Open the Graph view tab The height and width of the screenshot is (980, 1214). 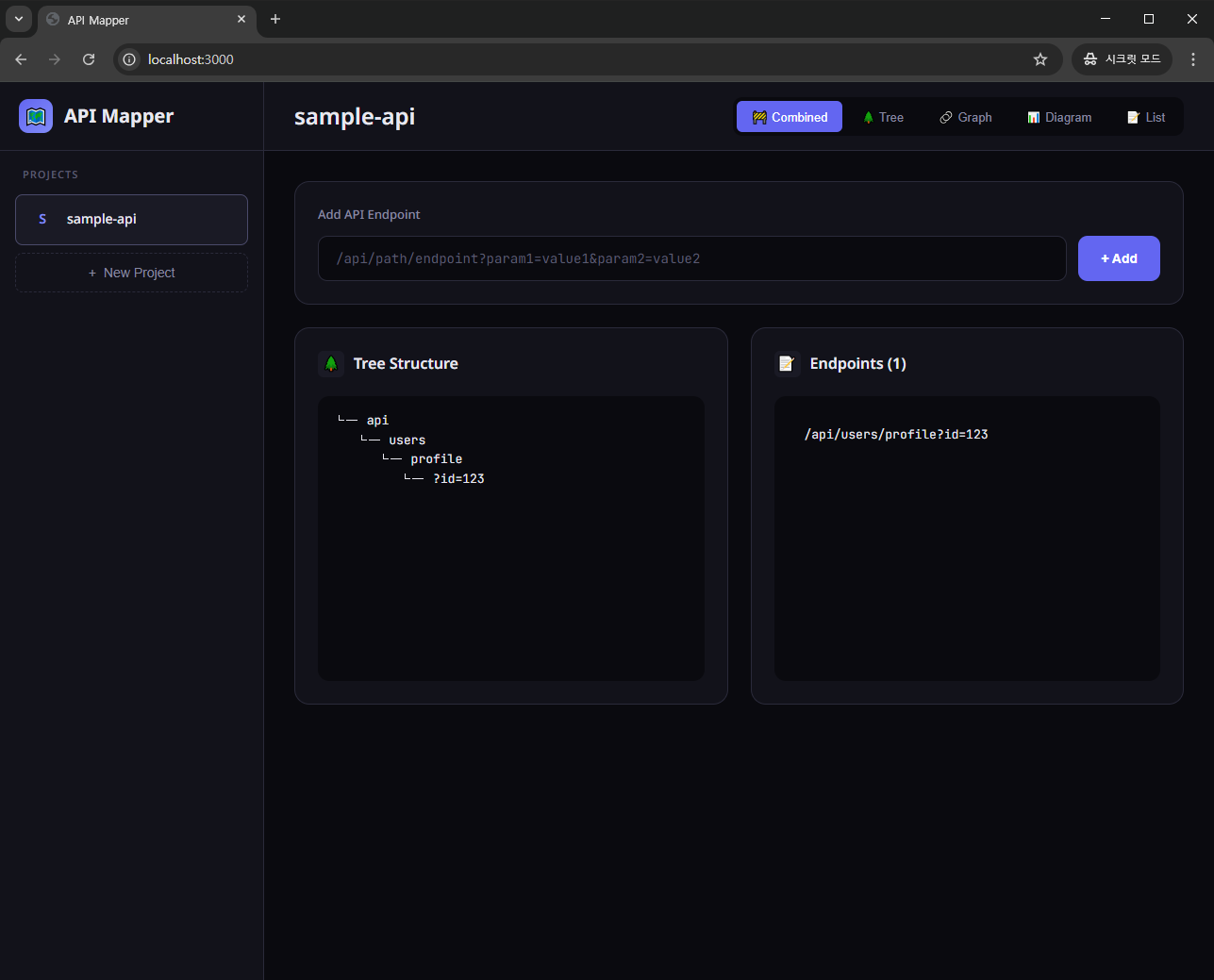coord(965,117)
